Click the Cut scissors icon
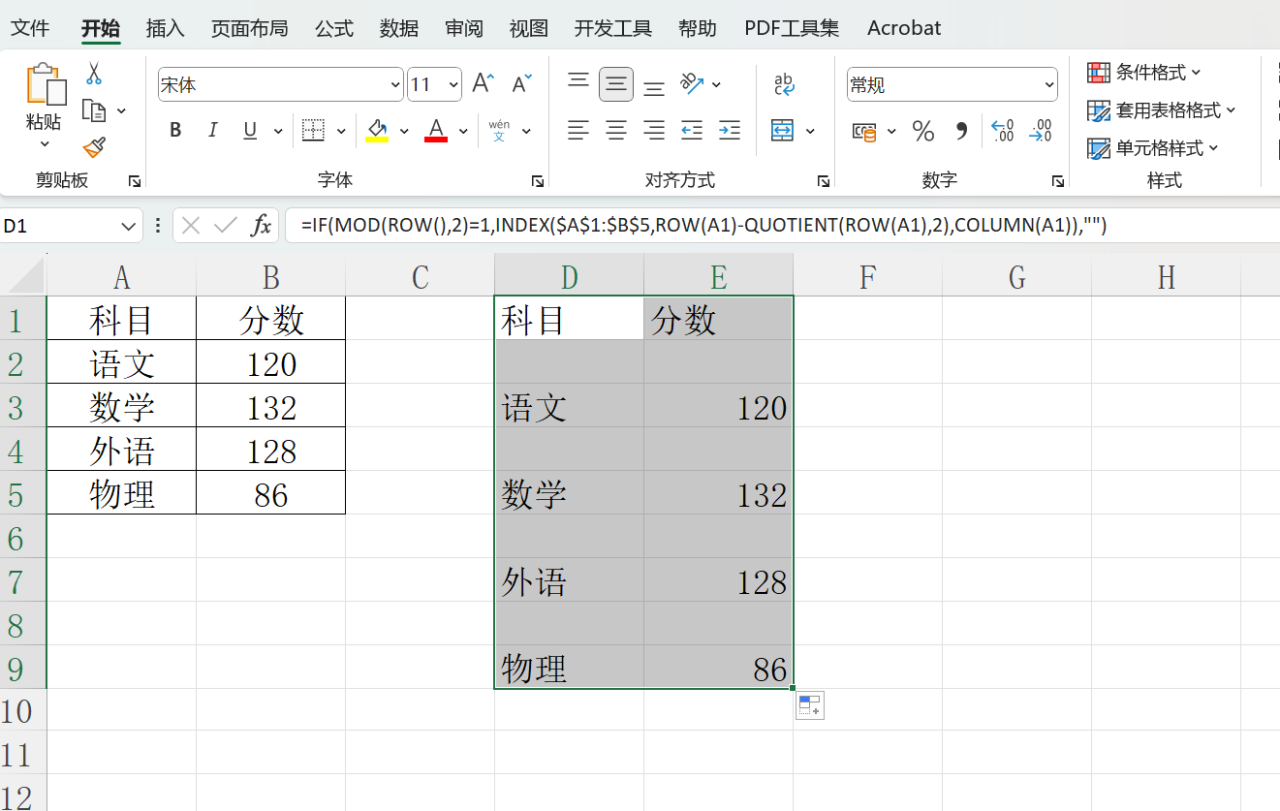This screenshot has height=811, width=1280. [94, 73]
